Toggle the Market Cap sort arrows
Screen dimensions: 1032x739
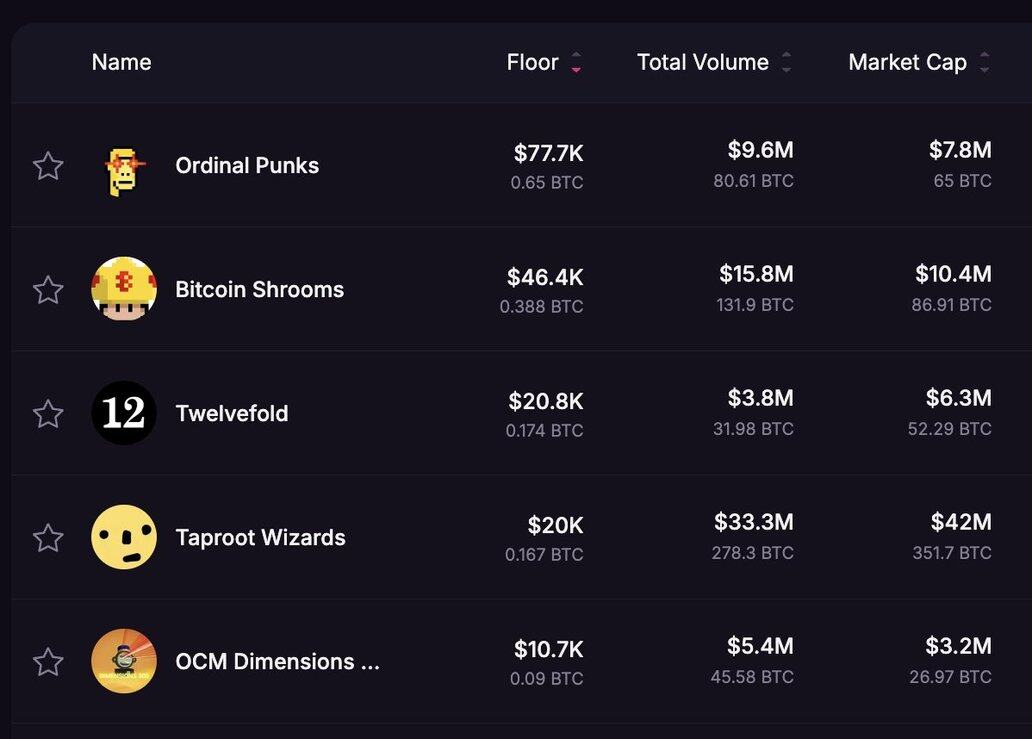click(x=984, y=63)
